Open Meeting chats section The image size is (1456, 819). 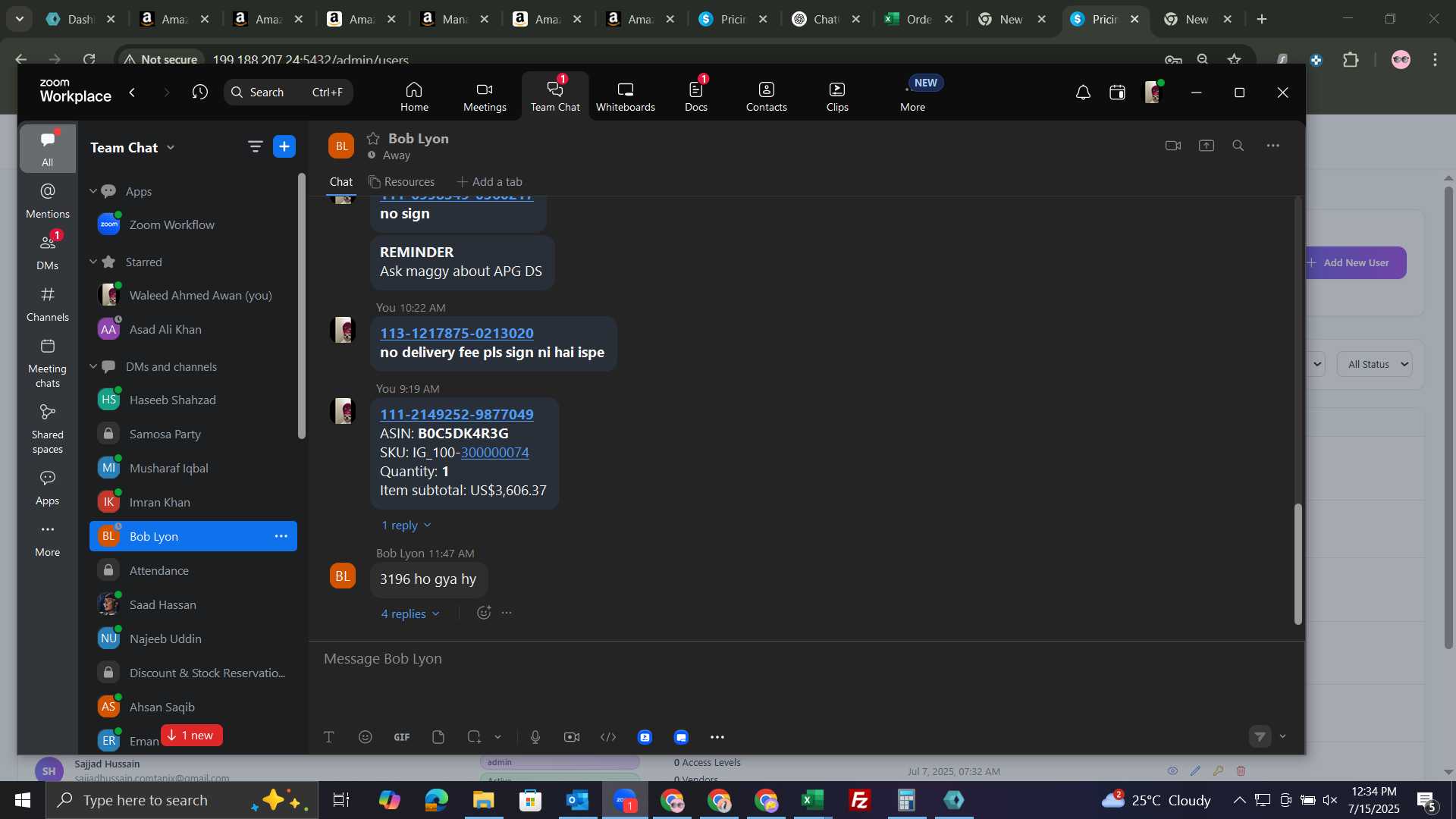47,362
